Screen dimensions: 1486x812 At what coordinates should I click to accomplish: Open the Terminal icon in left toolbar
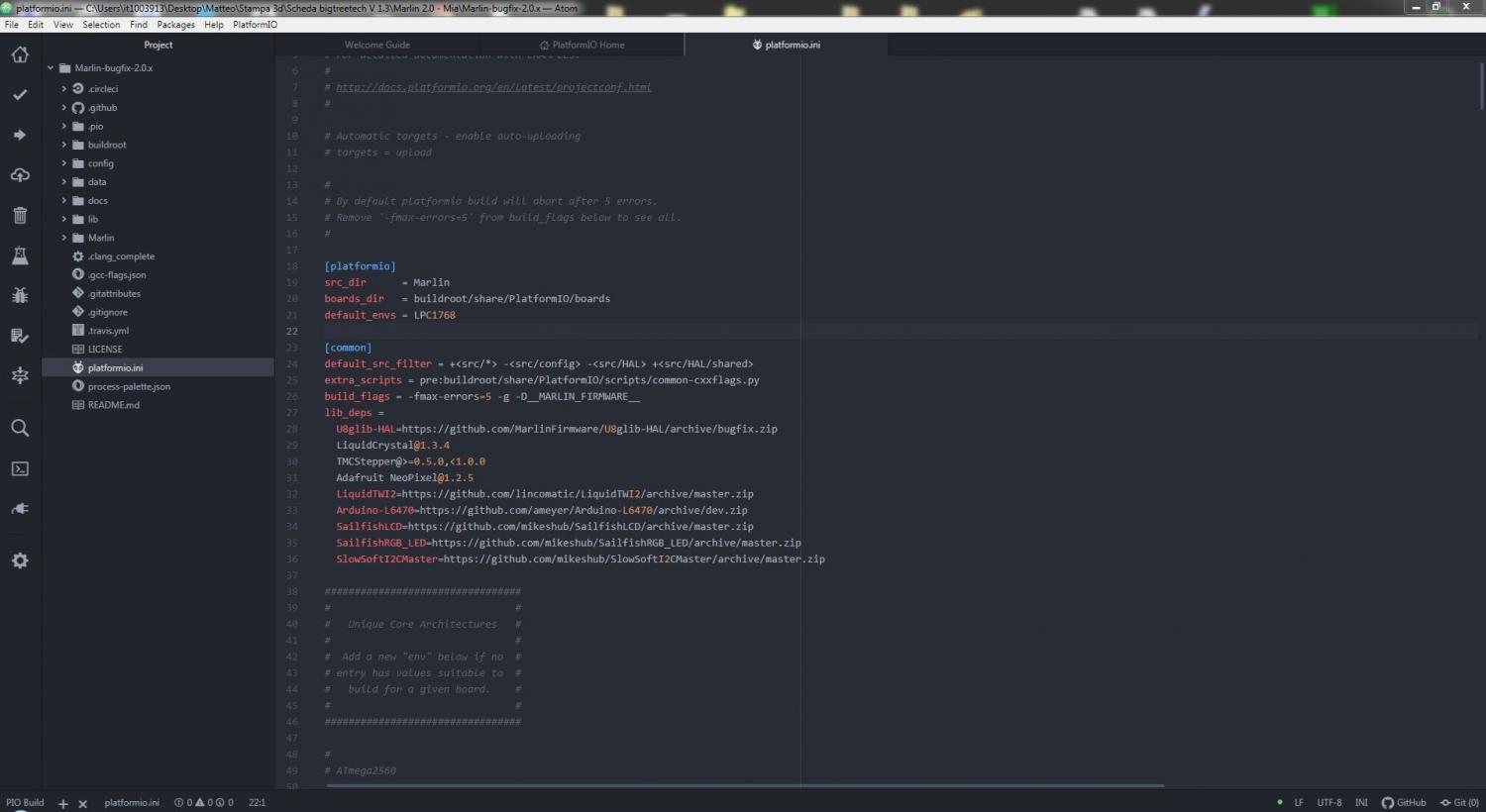coord(20,468)
